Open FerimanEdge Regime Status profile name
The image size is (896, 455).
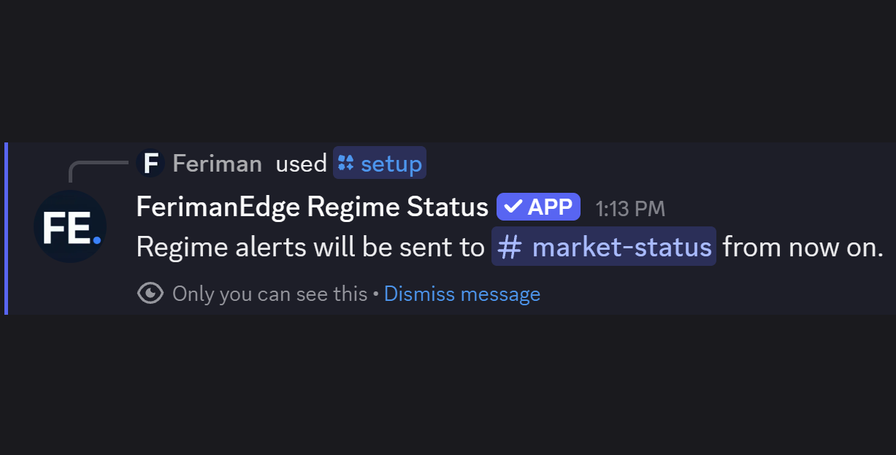312,207
